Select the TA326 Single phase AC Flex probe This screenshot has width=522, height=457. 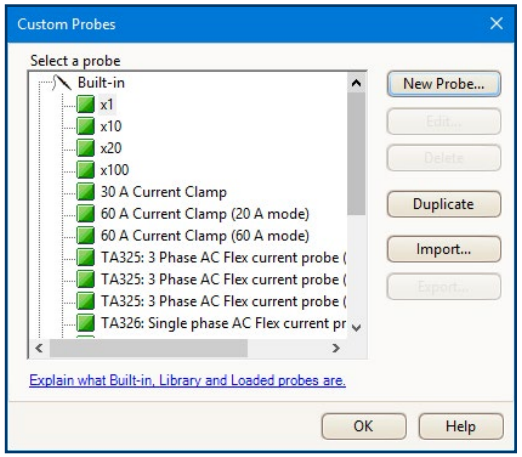point(223,323)
